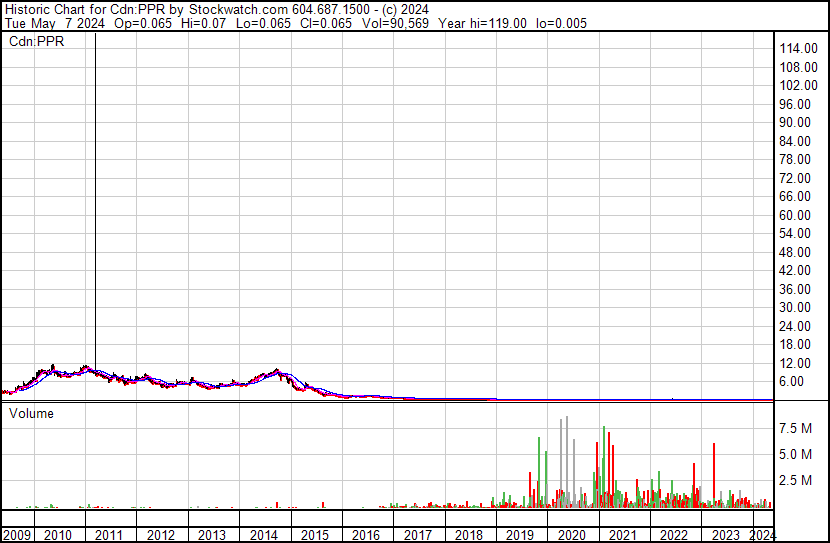Click the 'Vol=90,569' volume value

(x=395, y=23)
